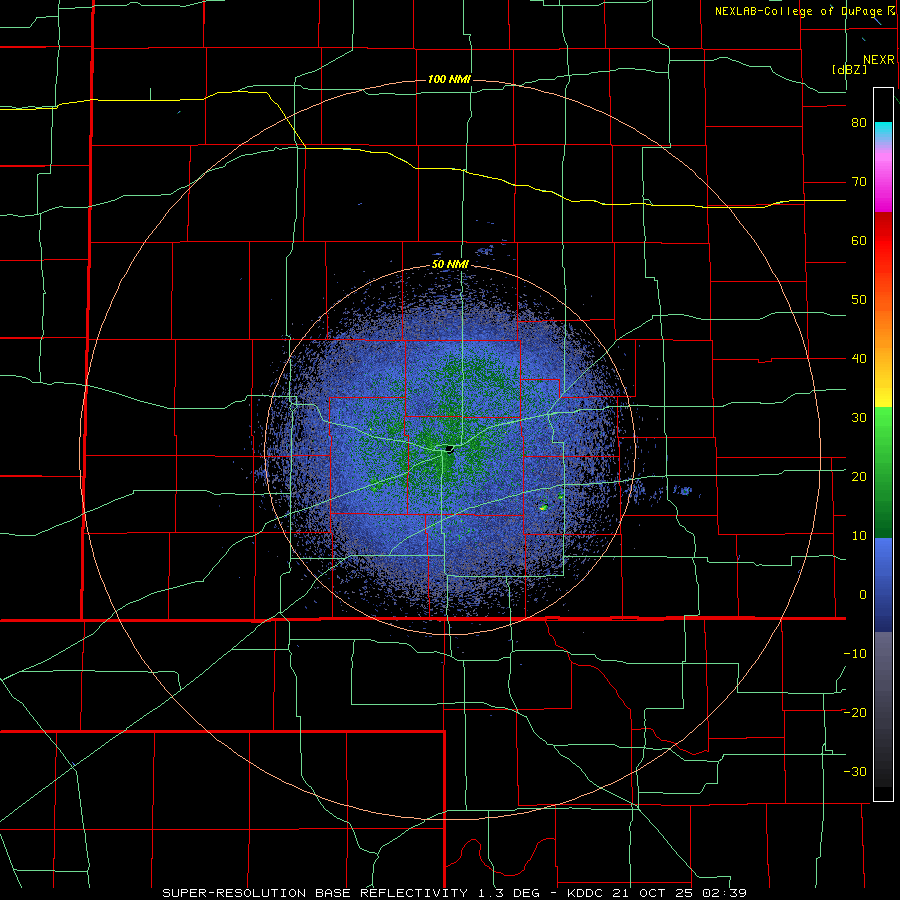Click the red segment of the color bar
The height and width of the screenshot is (900, 900).
pyautogui.click(x=883, y=241)
